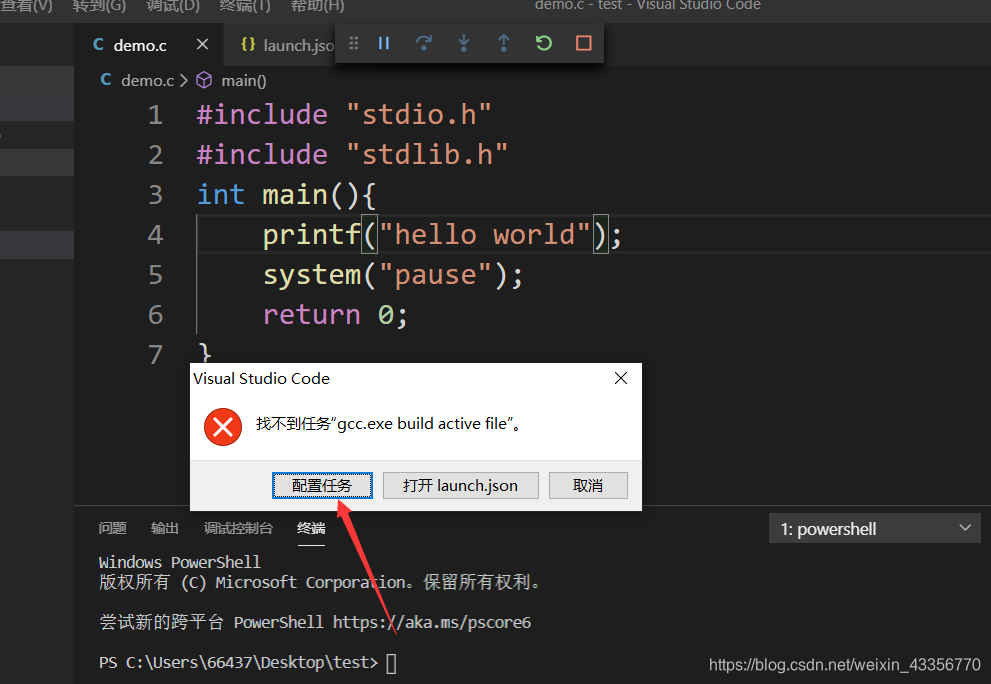
Task: Click the Step Over debug icon
Action: click(423, 43)
